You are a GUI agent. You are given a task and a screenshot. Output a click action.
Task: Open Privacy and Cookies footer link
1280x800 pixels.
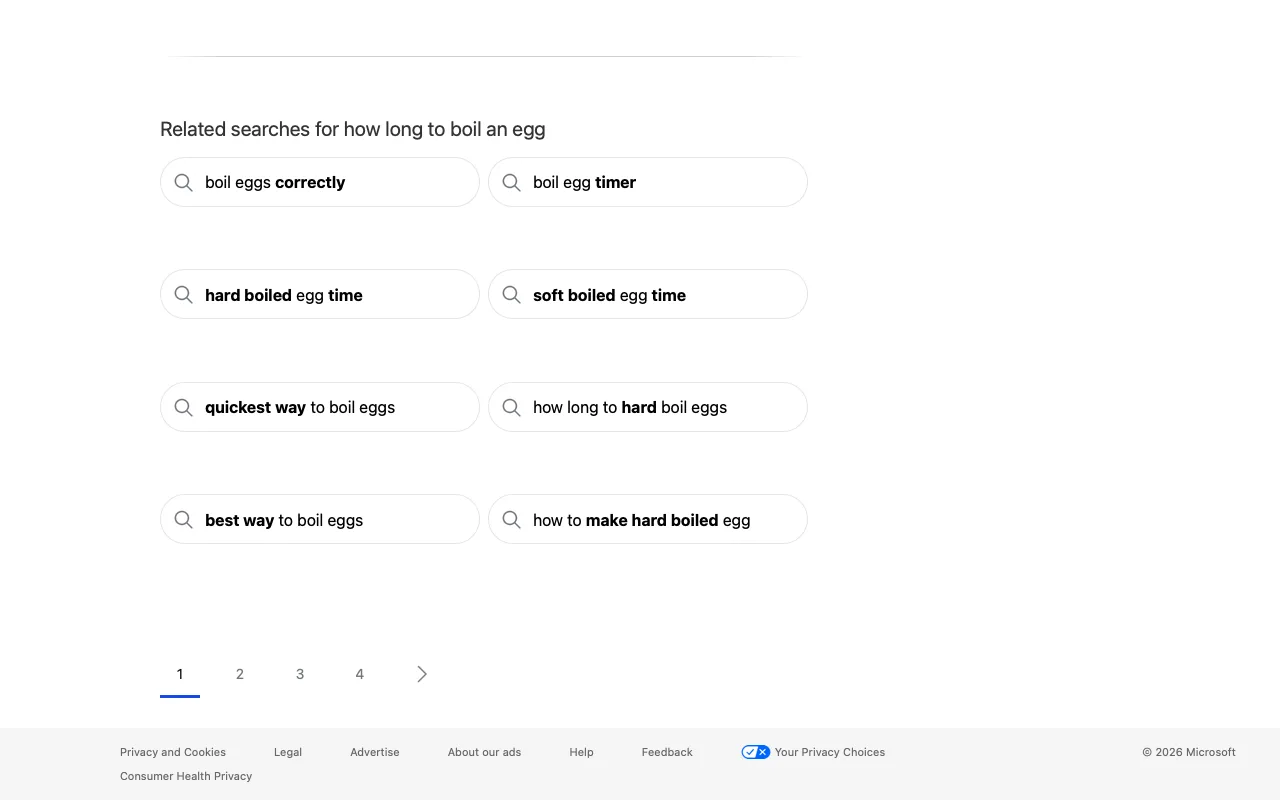[x=173, y=752]
